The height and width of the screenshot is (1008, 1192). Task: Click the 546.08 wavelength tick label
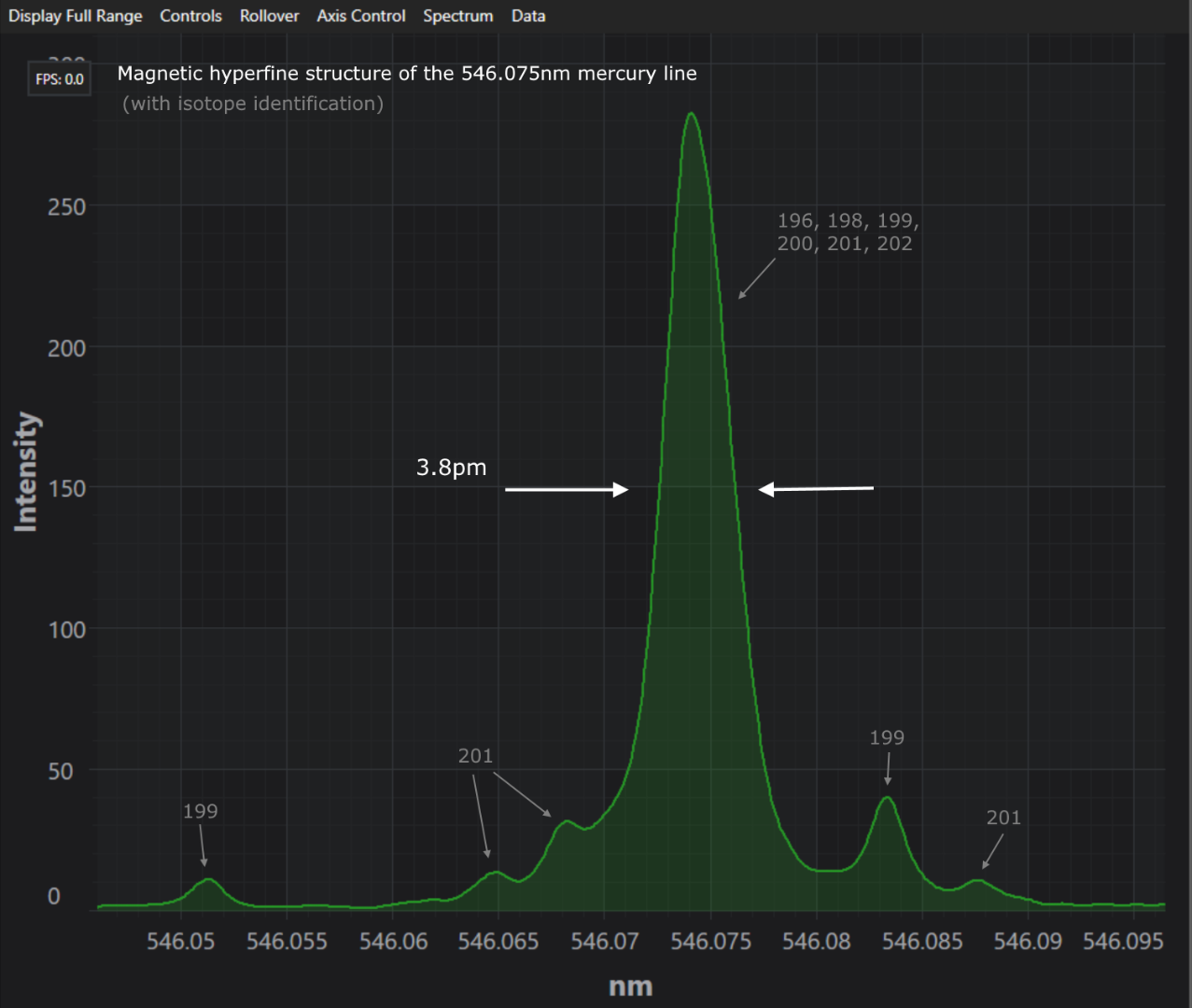coord(816,941)
